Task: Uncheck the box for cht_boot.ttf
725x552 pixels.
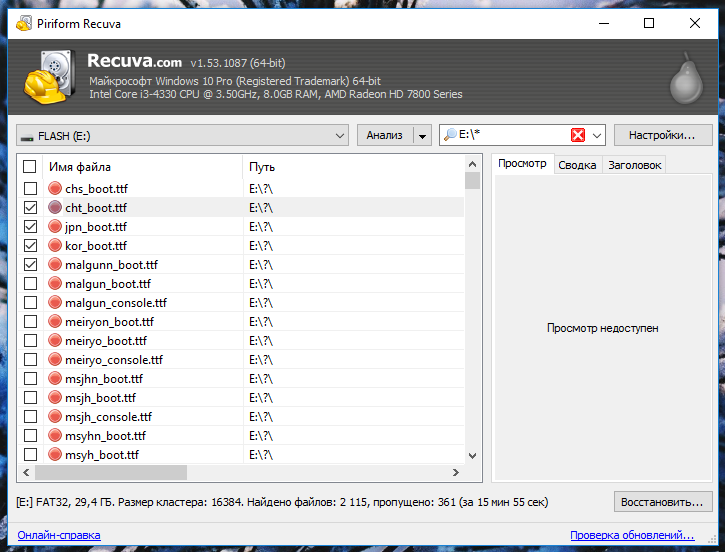Action: pyautogui.click(x=31, y=207)
